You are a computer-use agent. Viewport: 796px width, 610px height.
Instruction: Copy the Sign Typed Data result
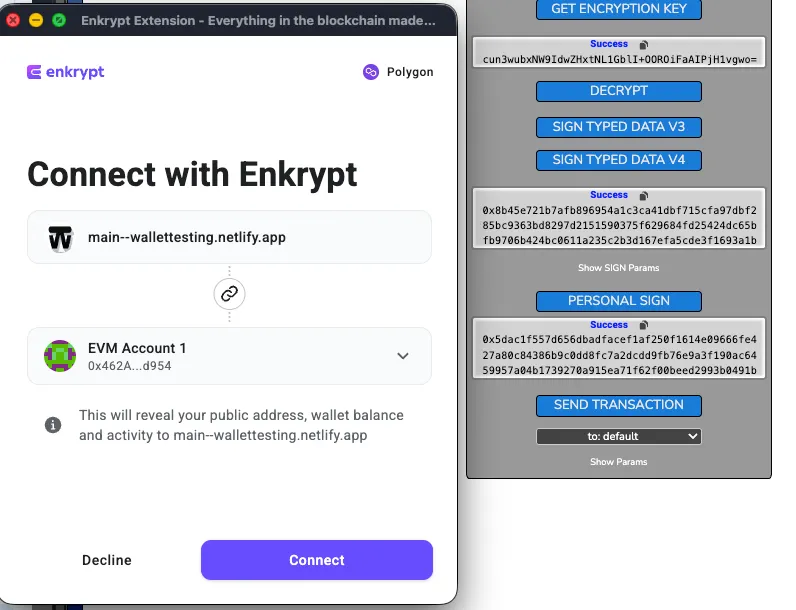pyautogui.click(x=644, y=195)
